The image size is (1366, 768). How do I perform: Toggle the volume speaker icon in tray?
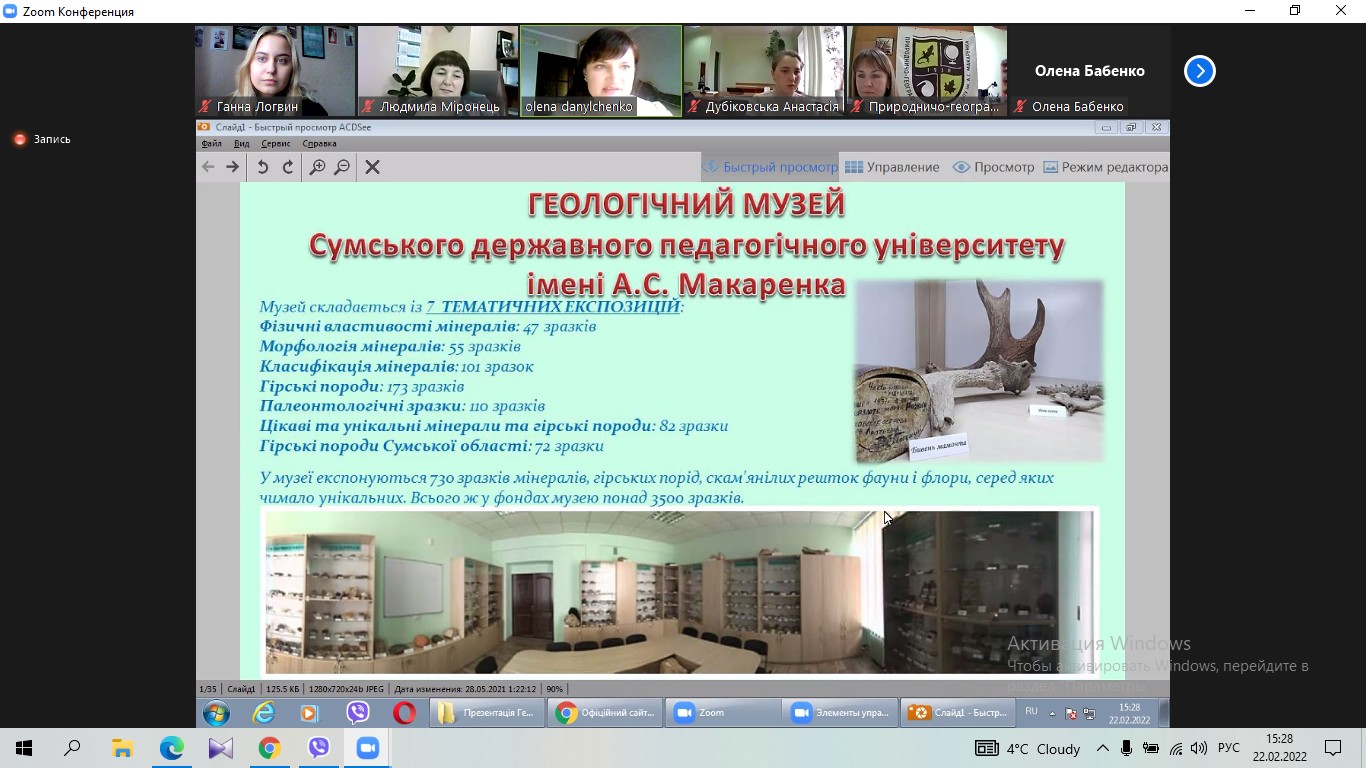(1198, 748)
